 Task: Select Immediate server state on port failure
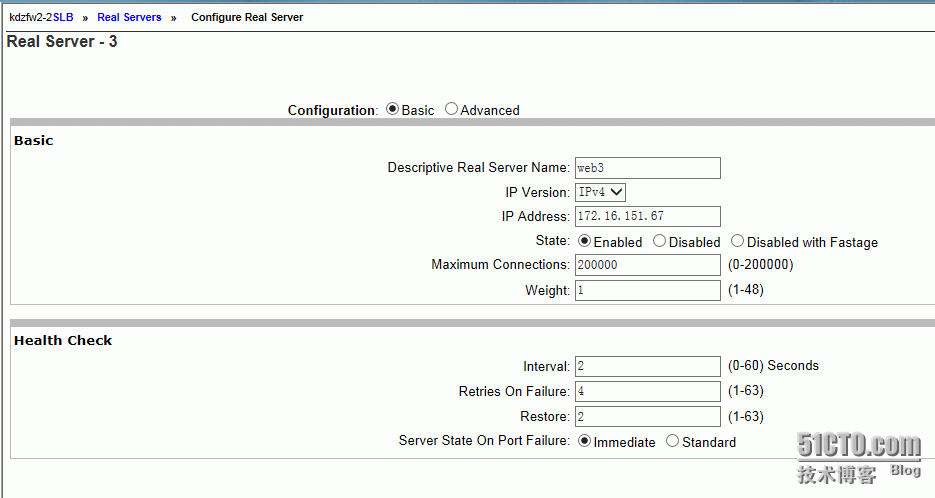[584, 441]
